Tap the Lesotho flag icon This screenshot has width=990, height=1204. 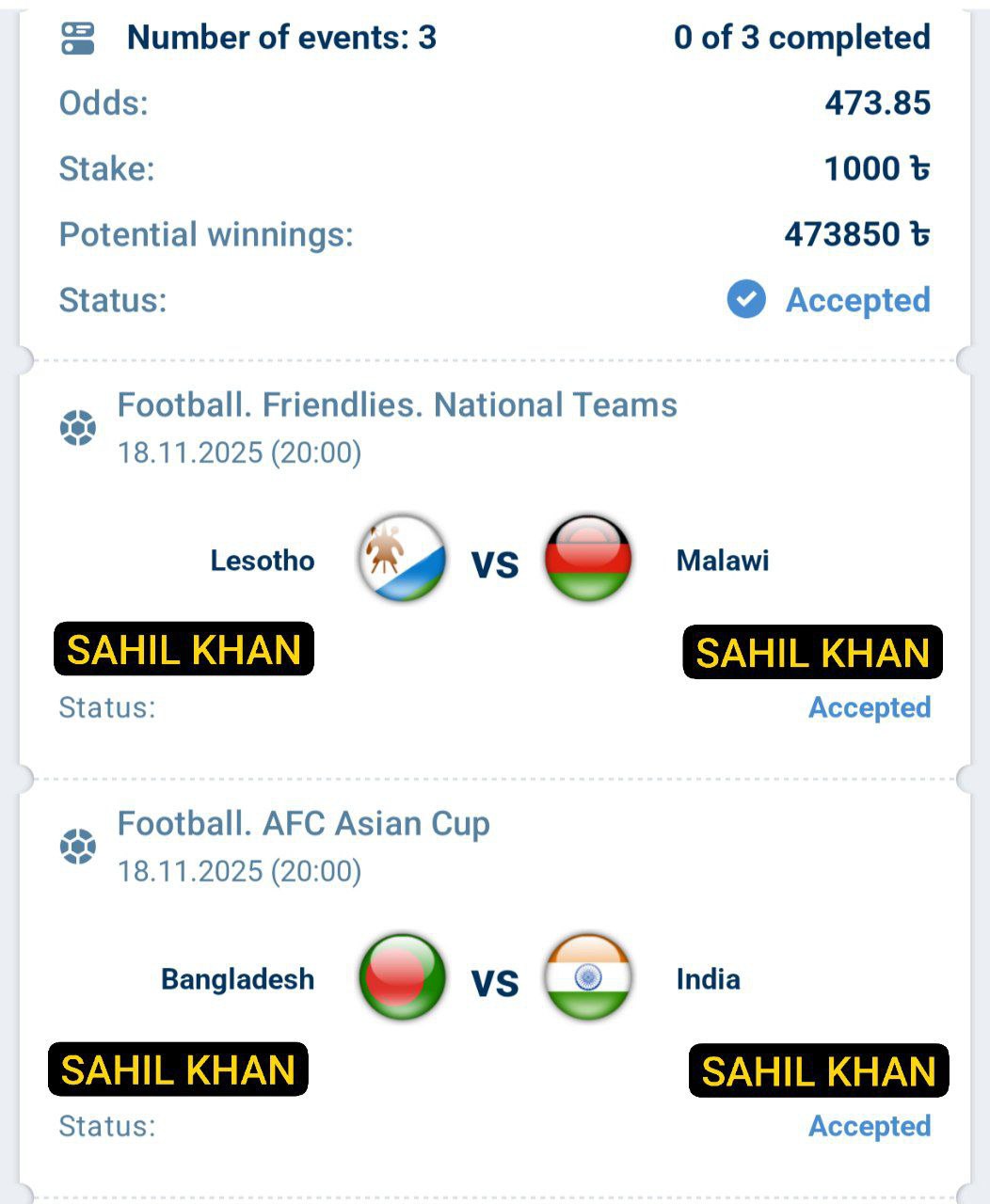(402, 559)
